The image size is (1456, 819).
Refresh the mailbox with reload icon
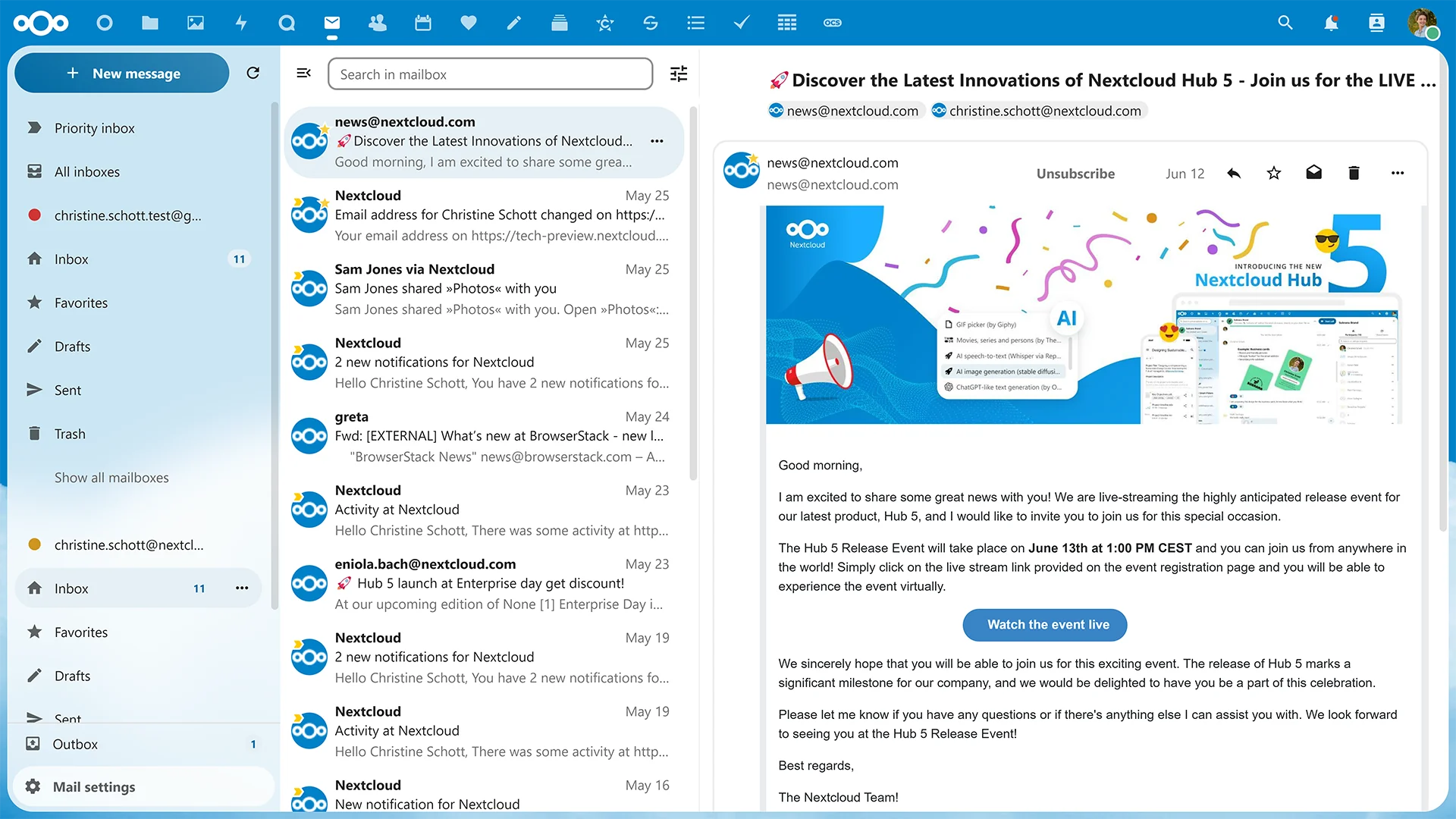pos(253,73)
